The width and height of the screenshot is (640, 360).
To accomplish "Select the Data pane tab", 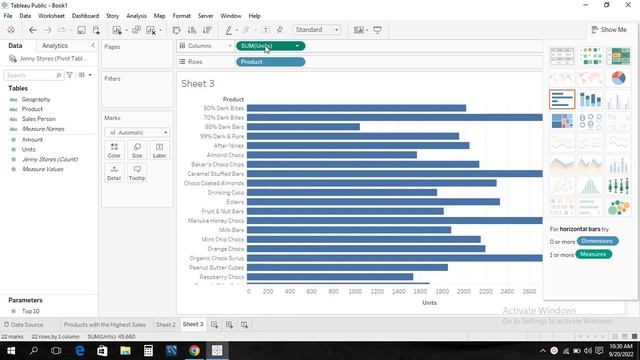I will coord(15,46).
